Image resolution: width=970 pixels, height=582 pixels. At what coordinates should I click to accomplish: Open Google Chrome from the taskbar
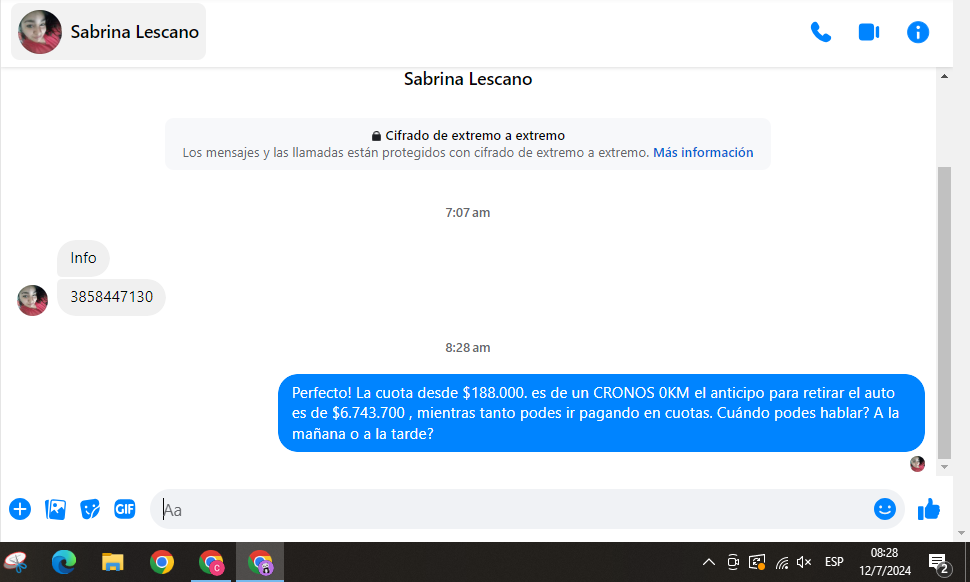[161, 562]
